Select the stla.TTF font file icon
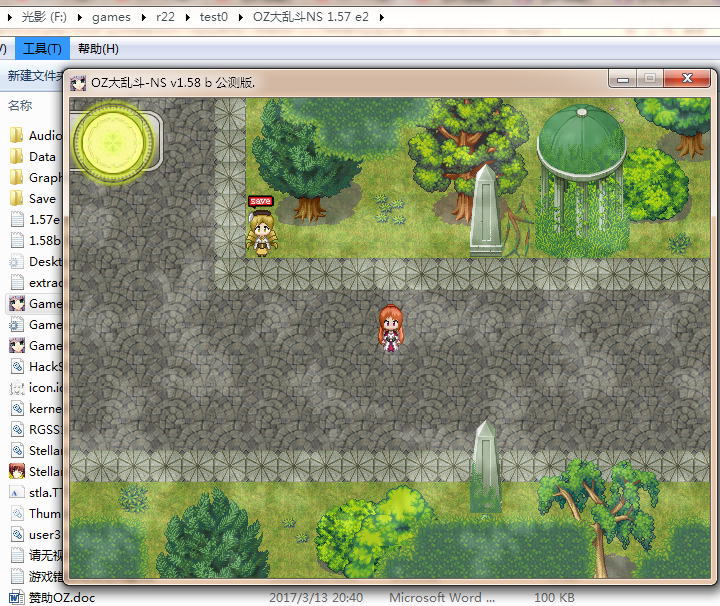The width and height of the screenshot is (720, 606). click(x=17, y=493)
